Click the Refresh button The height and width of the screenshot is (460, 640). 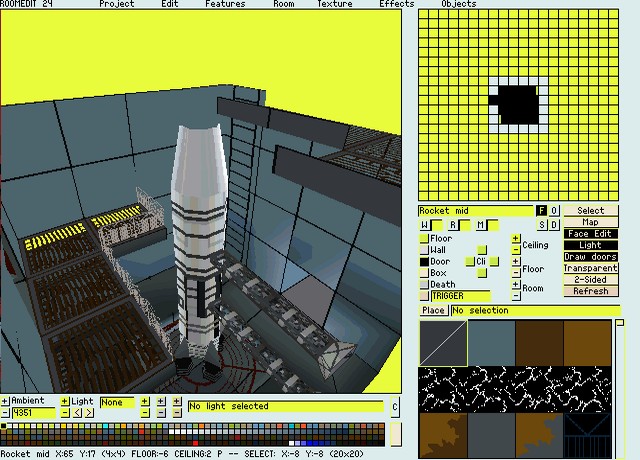pos(590,292)
